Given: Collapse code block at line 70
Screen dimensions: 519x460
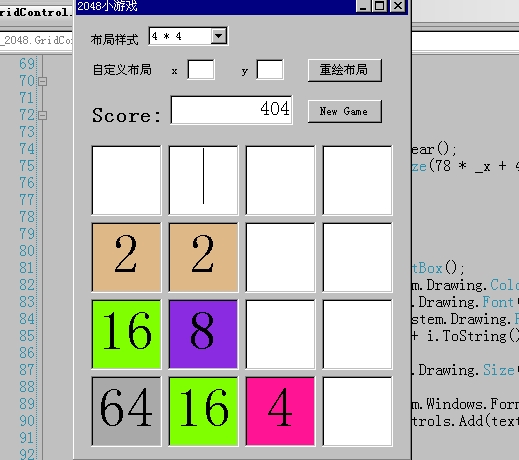Looking at the screenshot, I should pyautogui.click(x=42, y=81).
